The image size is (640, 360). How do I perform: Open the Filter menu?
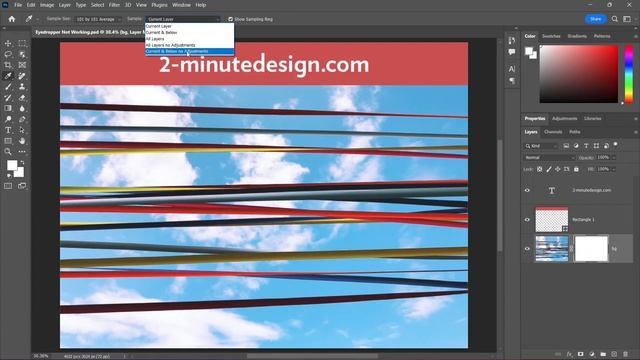click(x=114, y=5)
